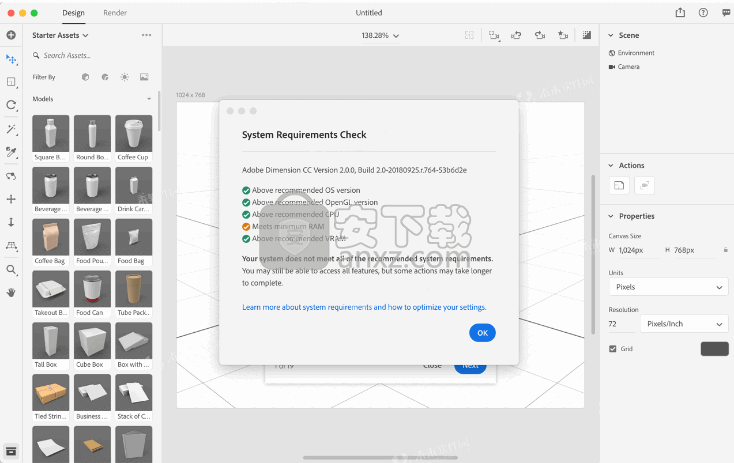The height and width of the screenshot is (463, 734).
Task: Open the 138.28% zoom level dropdown
Action: click(380, 36)
